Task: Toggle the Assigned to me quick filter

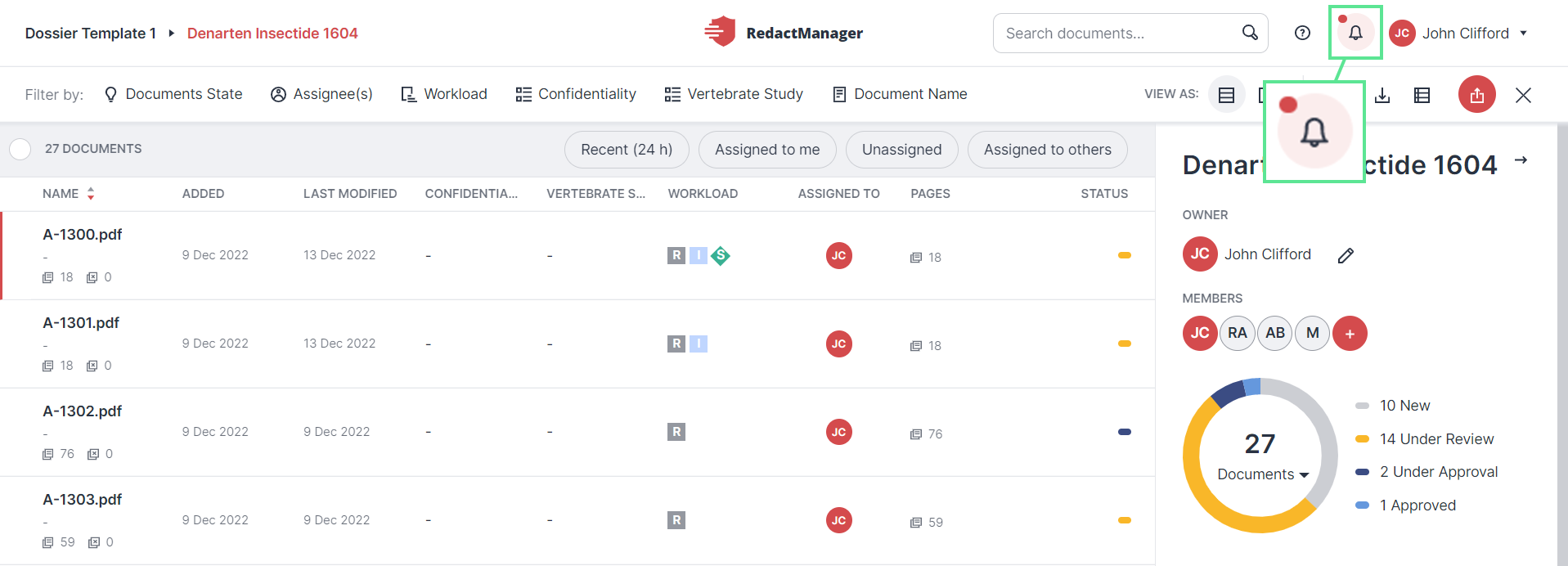Action: pos(767,150)
